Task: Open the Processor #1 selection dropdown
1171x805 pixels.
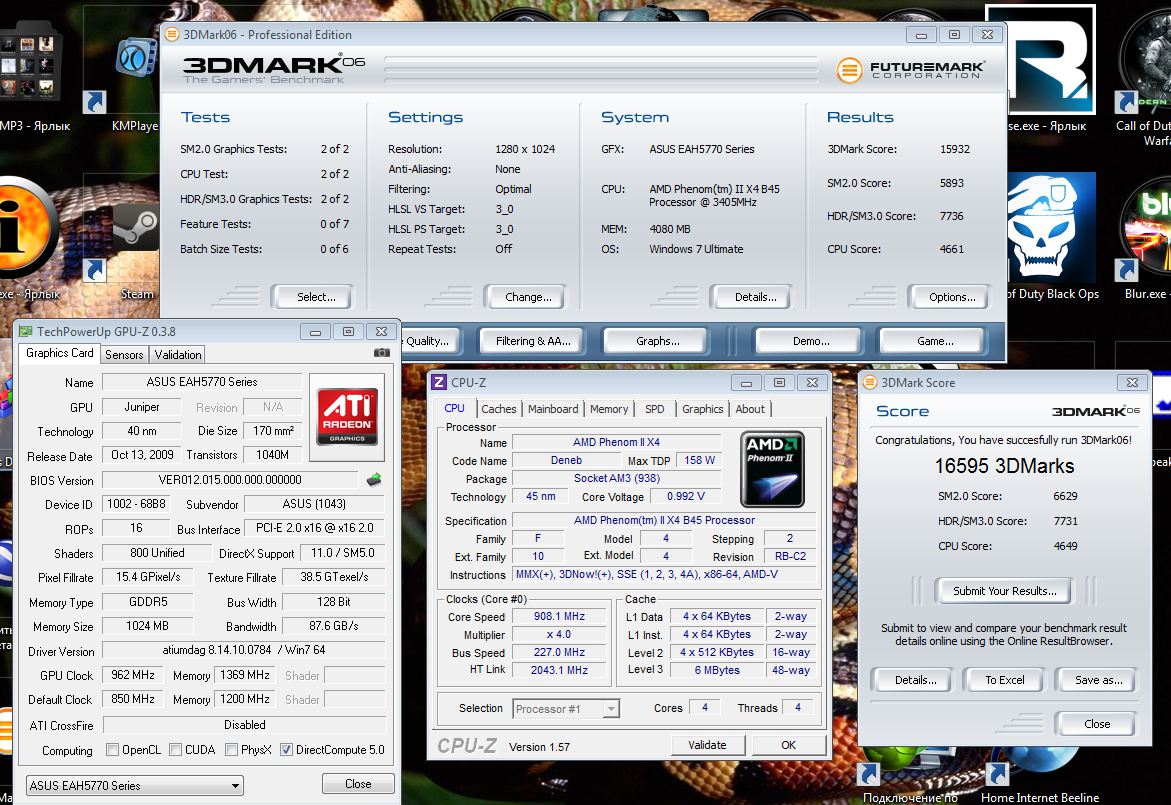Action: coord(566,709)
